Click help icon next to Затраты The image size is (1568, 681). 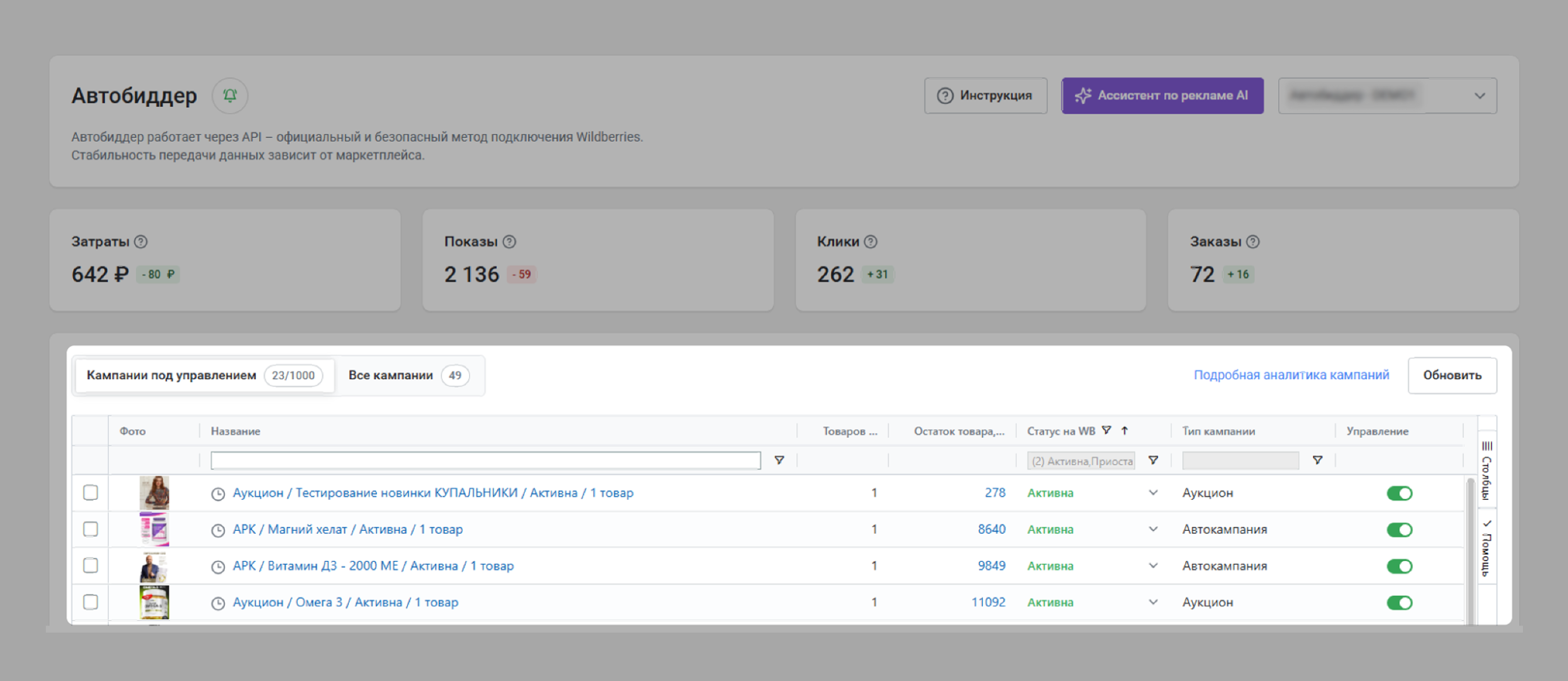click(141, 242)
